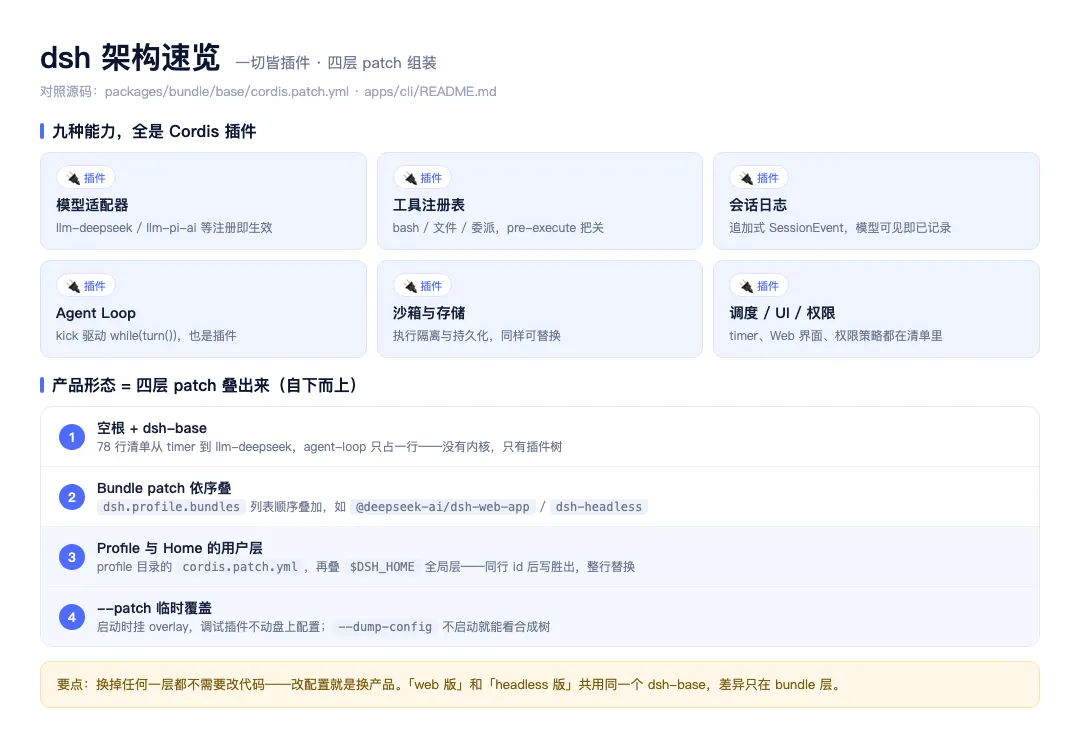Click the path packages/bundle/base/cordis.patch.yml
Image resolution: width=1080 pixels, height=743 pixels.
pyautogui.click(x=227, y=92)
